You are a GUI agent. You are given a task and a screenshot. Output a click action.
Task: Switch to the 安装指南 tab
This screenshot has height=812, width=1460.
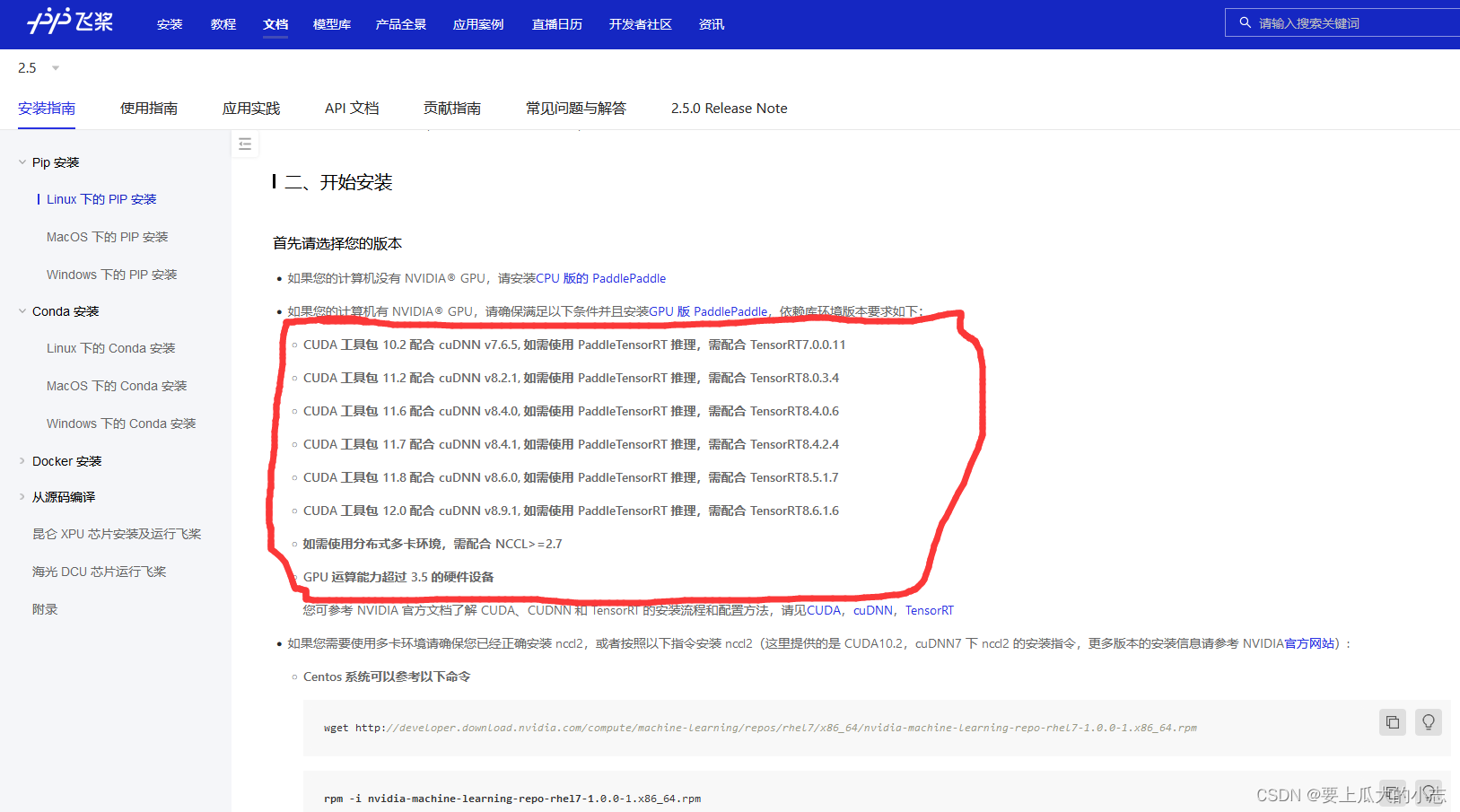point(47,109)
